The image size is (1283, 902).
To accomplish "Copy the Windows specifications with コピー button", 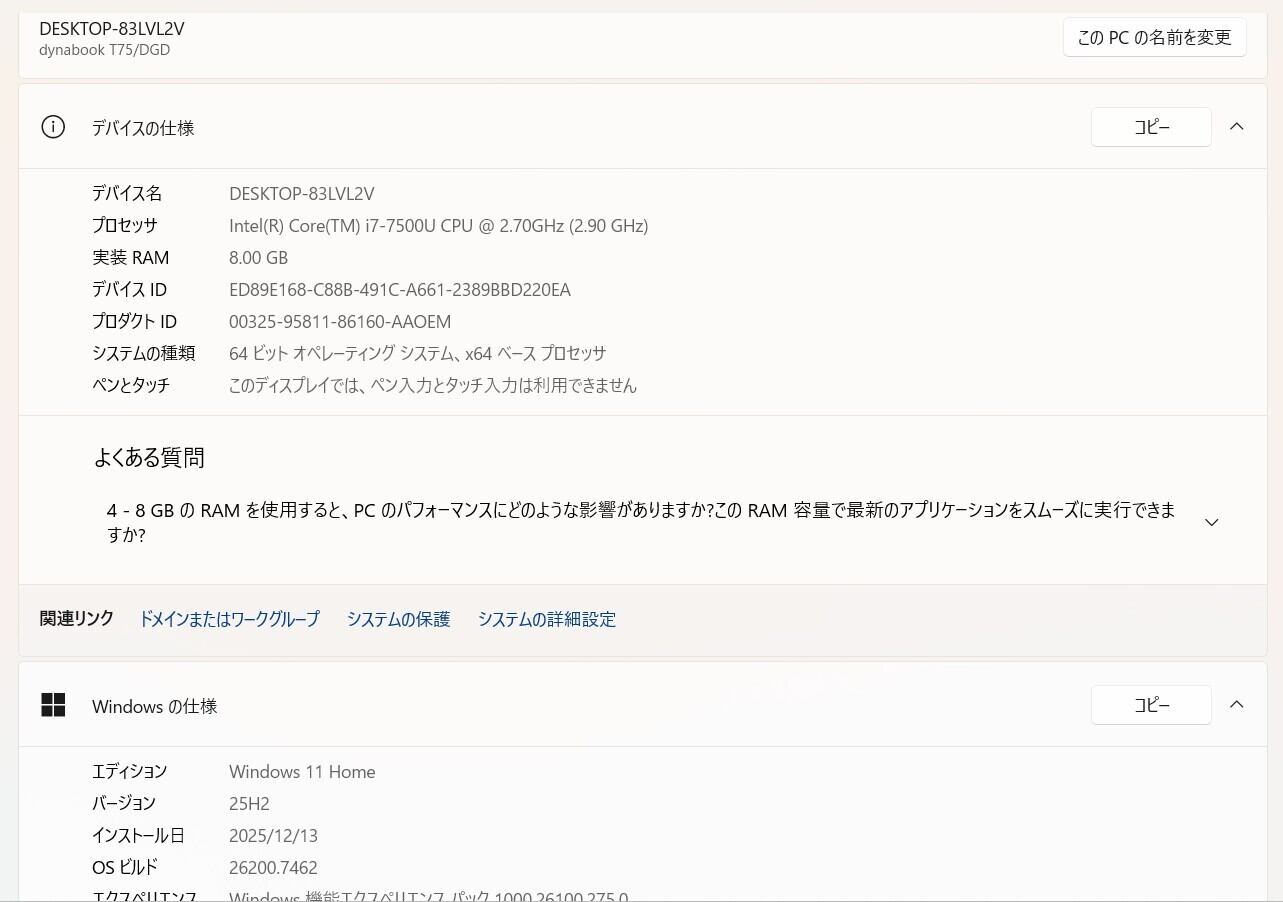I will click(x=1151, y=705).
